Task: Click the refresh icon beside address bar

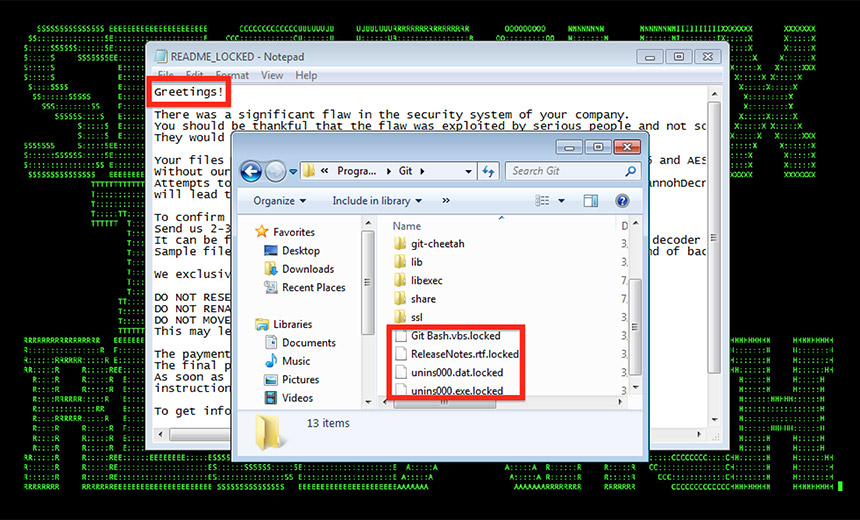Action: click(x=489, y=171)
